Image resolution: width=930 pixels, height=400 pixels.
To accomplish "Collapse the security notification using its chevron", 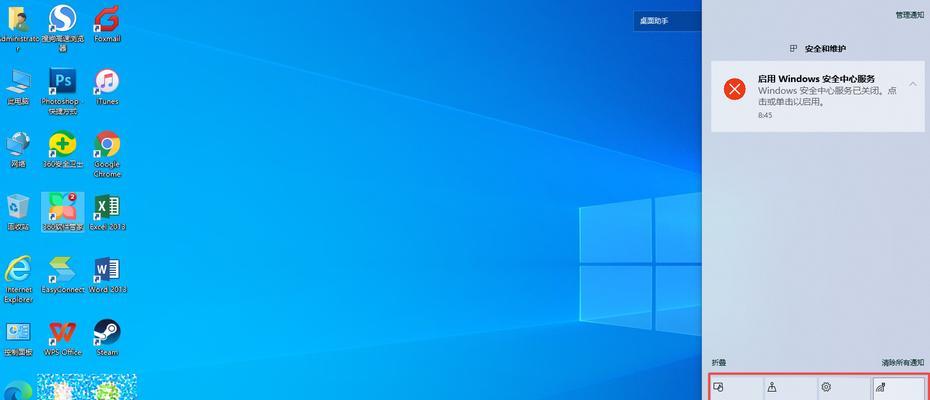I will click(912, 84).
